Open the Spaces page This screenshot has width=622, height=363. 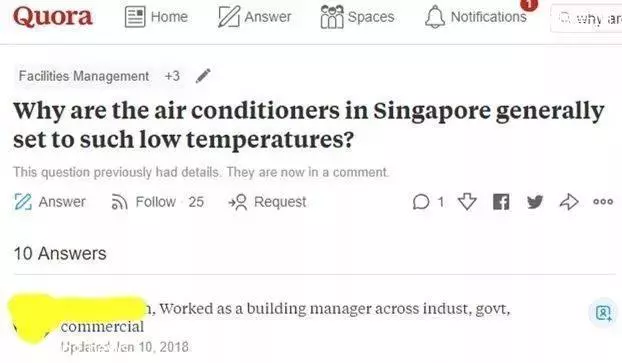(x=357, y=17)
